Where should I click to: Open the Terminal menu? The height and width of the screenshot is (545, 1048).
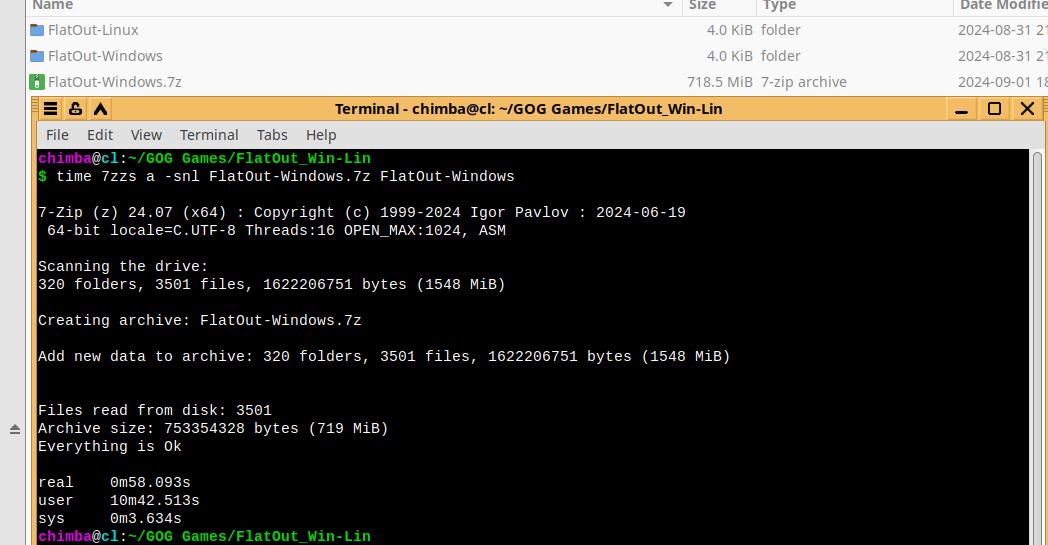(x=209, y=135)
